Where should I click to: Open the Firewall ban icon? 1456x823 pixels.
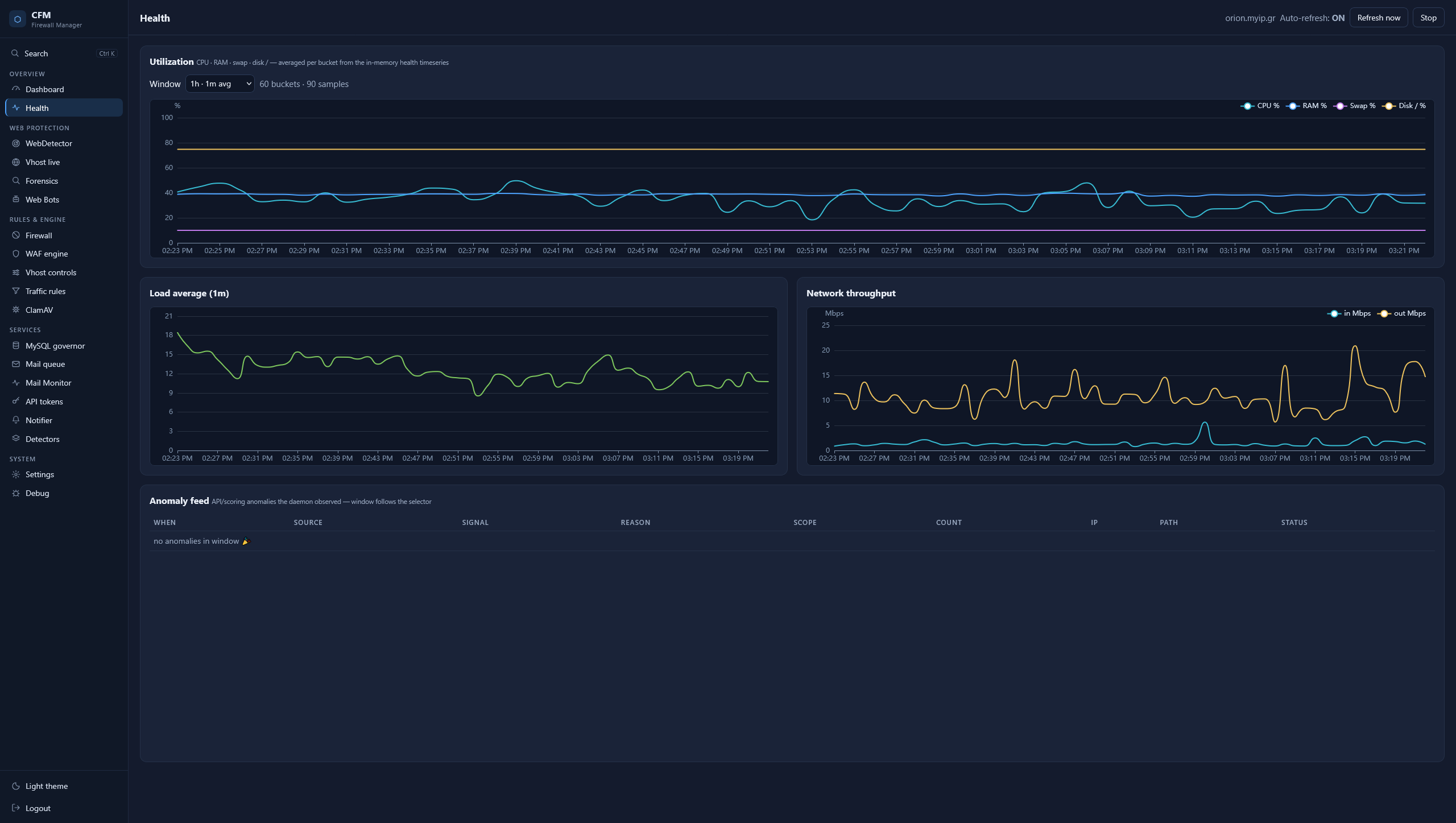tap(16, 235)
